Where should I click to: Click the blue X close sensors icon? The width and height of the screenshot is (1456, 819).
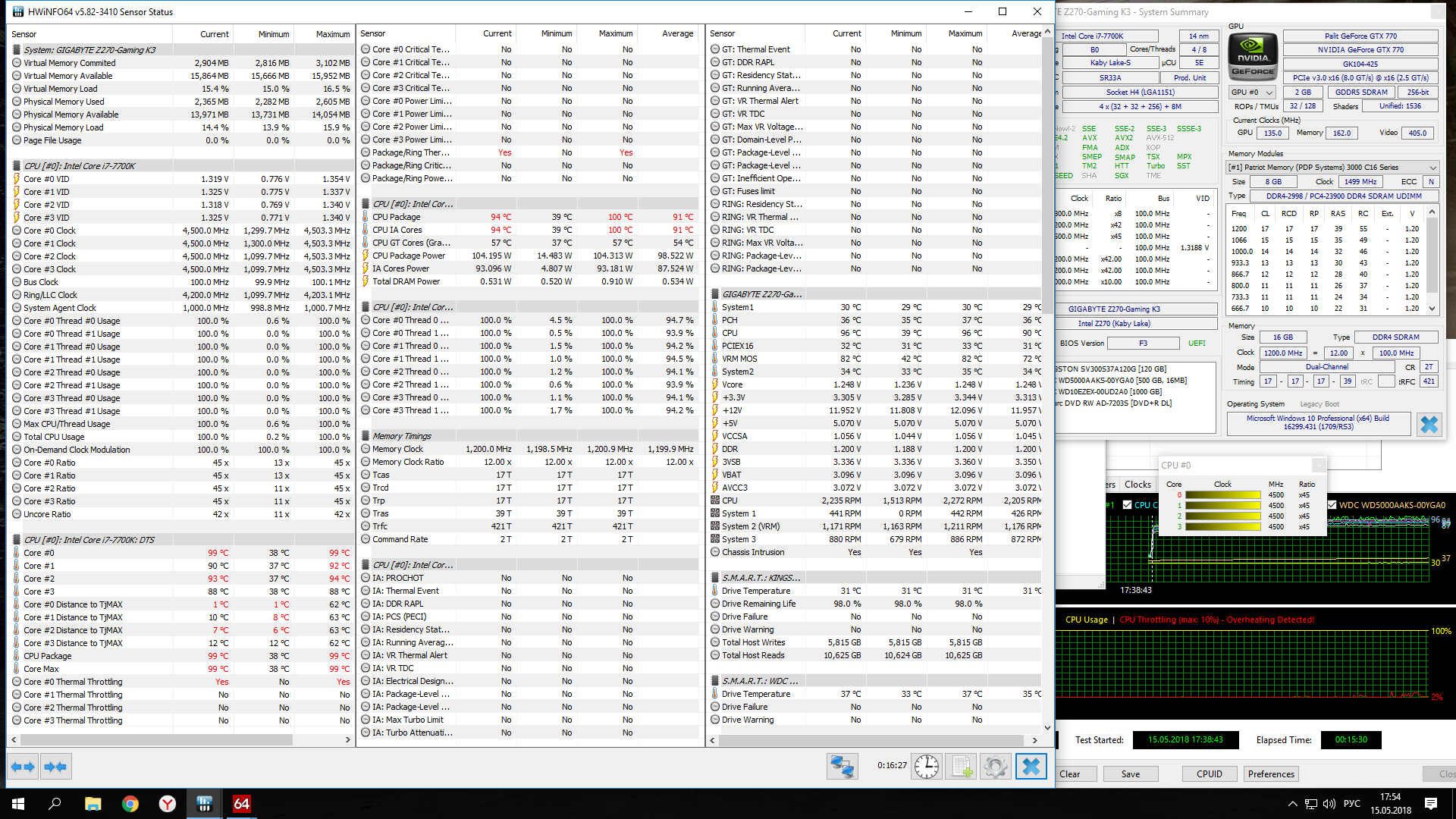[x=1031, y=767]
